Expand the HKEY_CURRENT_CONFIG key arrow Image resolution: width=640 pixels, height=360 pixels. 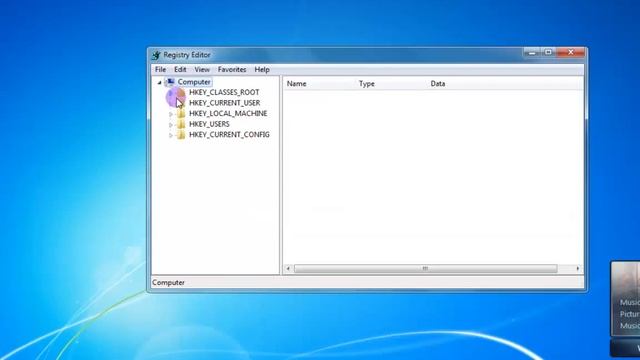[x=171, y=135]
